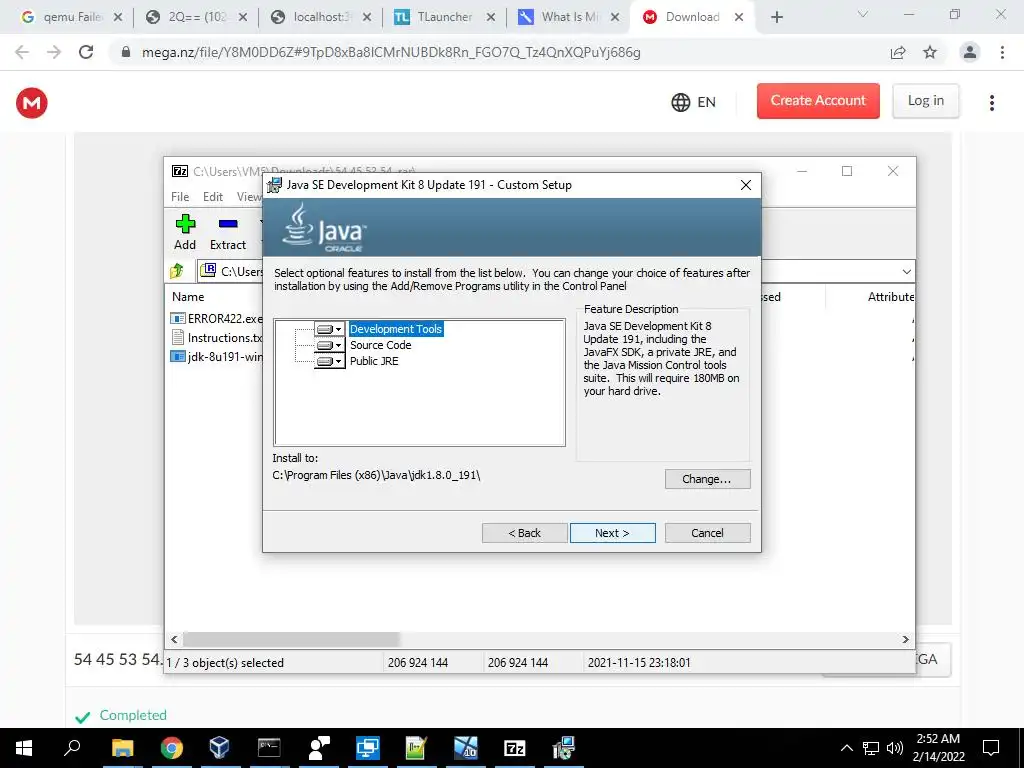Open the Chrome profile icon
This screenshot has height=768, width=1024.
970,52
